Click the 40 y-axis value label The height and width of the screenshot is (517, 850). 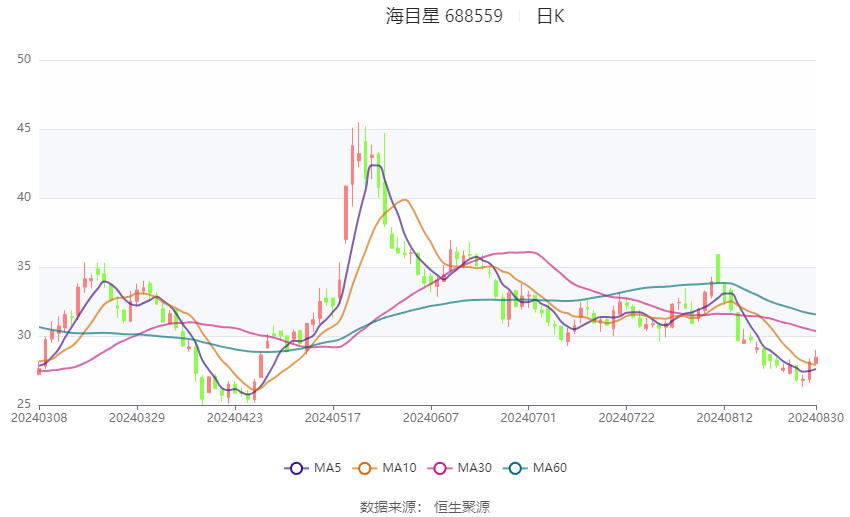click(x=24, y=197)
